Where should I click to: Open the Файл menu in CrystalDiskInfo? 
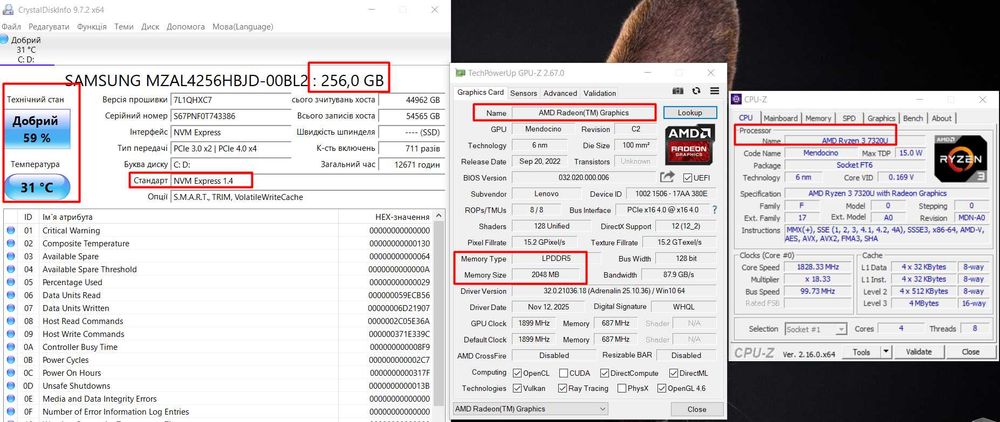click(x=11, y=27)
